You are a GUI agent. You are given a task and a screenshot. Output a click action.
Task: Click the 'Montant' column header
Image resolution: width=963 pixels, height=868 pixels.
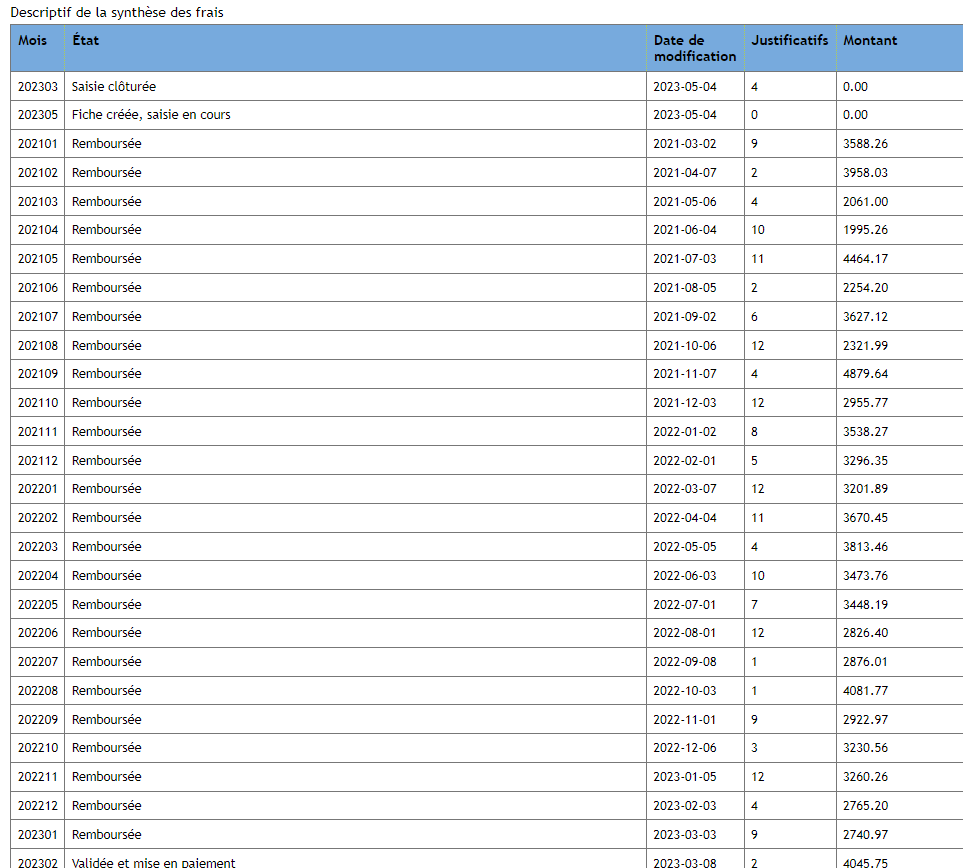pyautogui.click(x=900, y=48)
